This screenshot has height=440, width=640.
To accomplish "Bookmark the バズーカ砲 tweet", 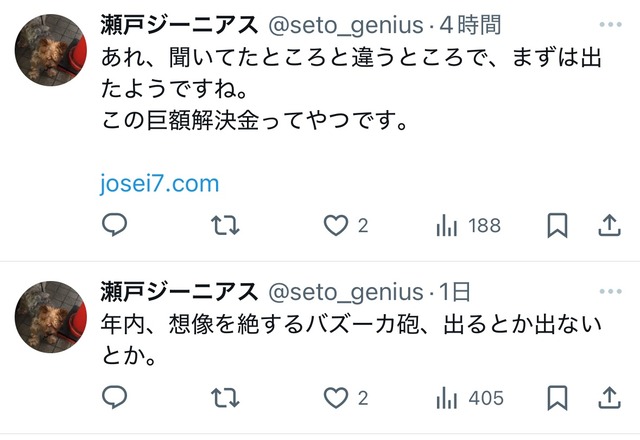I will pyautogui.click(x=558, y=398).
